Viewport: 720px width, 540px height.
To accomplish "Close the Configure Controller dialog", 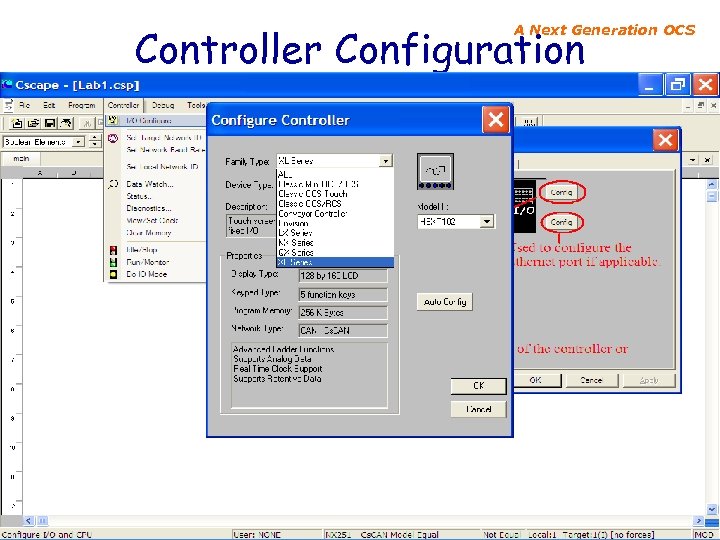I will (x=495, y=120).
